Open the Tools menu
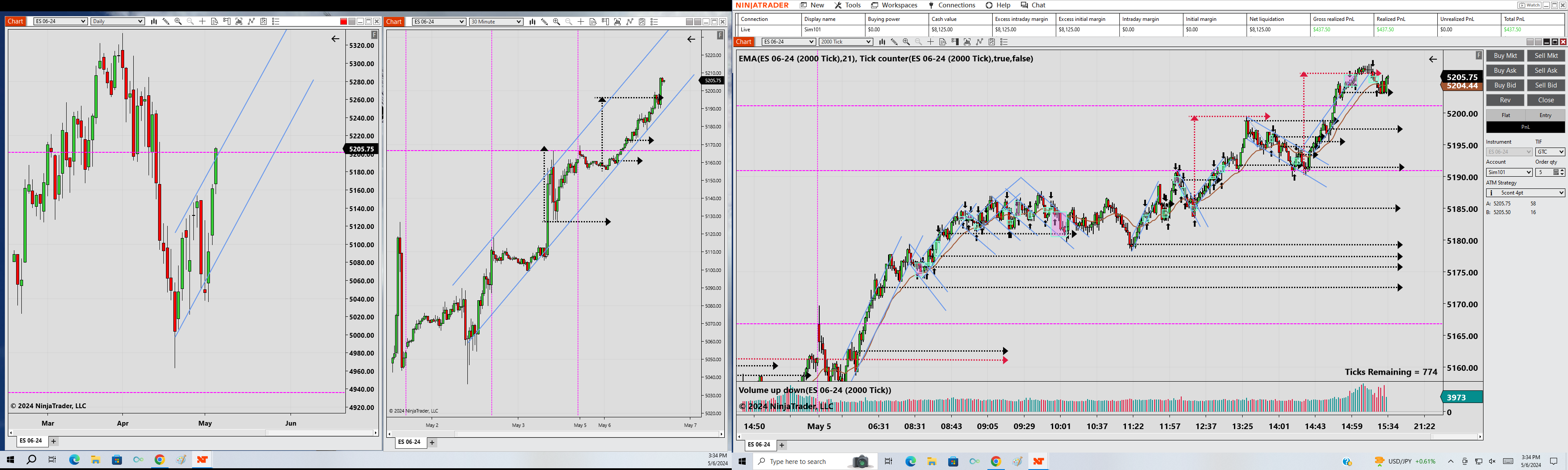 click(848, 5)
